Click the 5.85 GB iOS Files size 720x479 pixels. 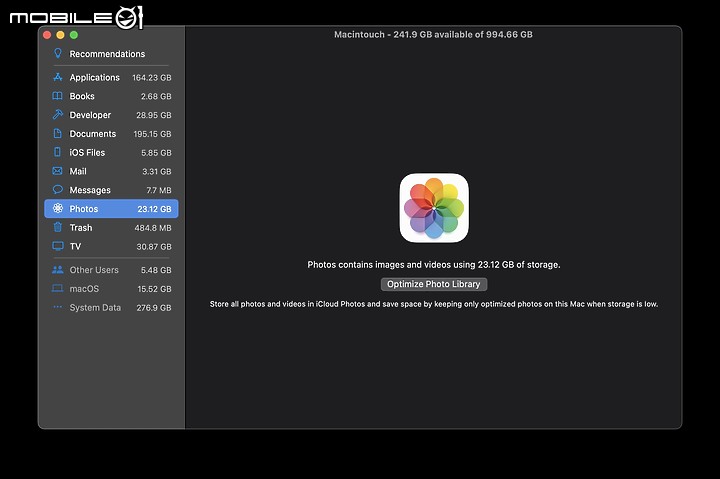pyautogui.click(x=156, y=153)
